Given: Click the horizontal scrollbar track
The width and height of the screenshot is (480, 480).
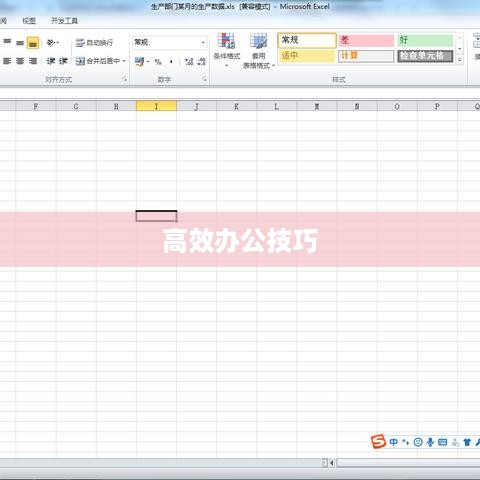Looking at the screenshot, I should pos(408,463).
